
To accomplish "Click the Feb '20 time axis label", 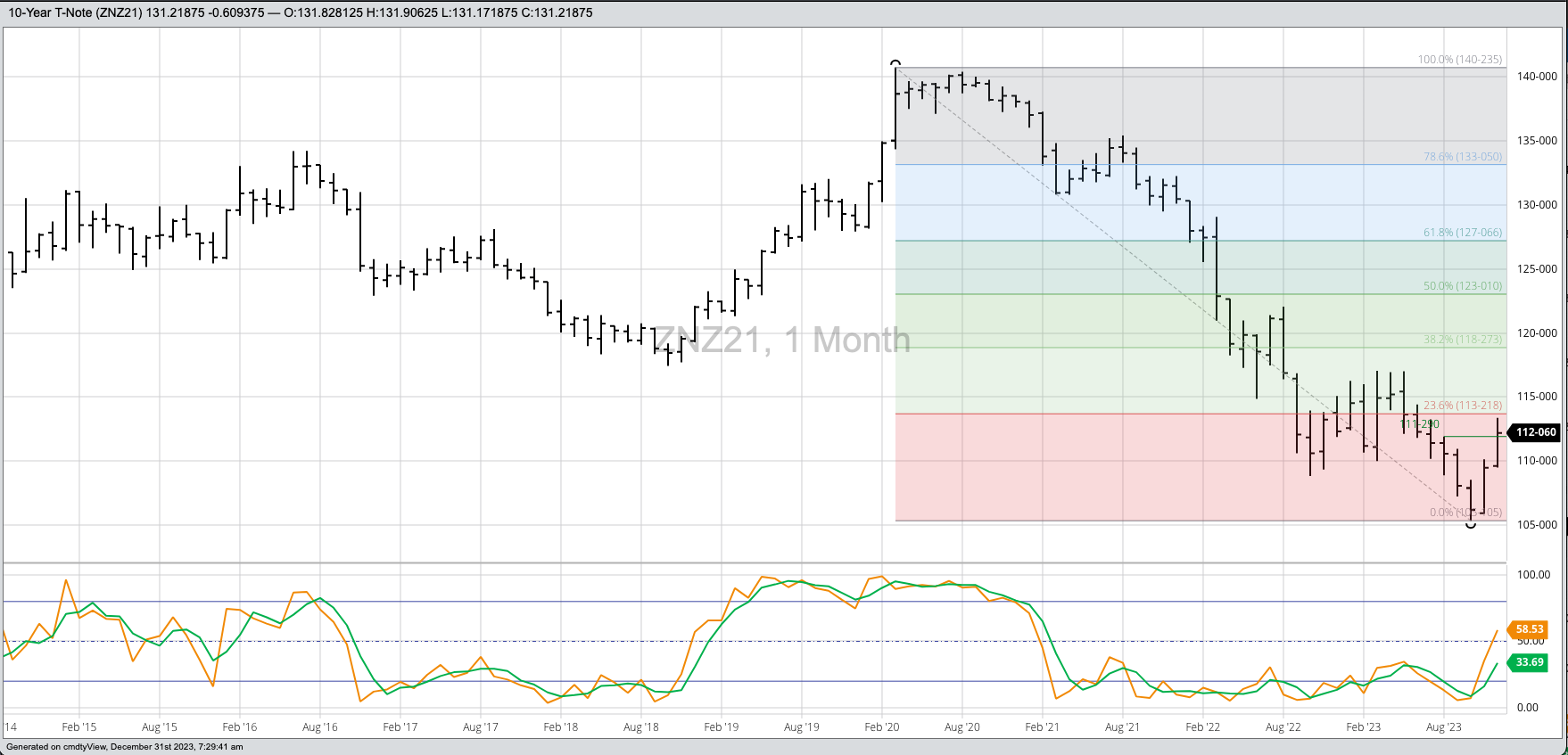I will coord(881,727).
